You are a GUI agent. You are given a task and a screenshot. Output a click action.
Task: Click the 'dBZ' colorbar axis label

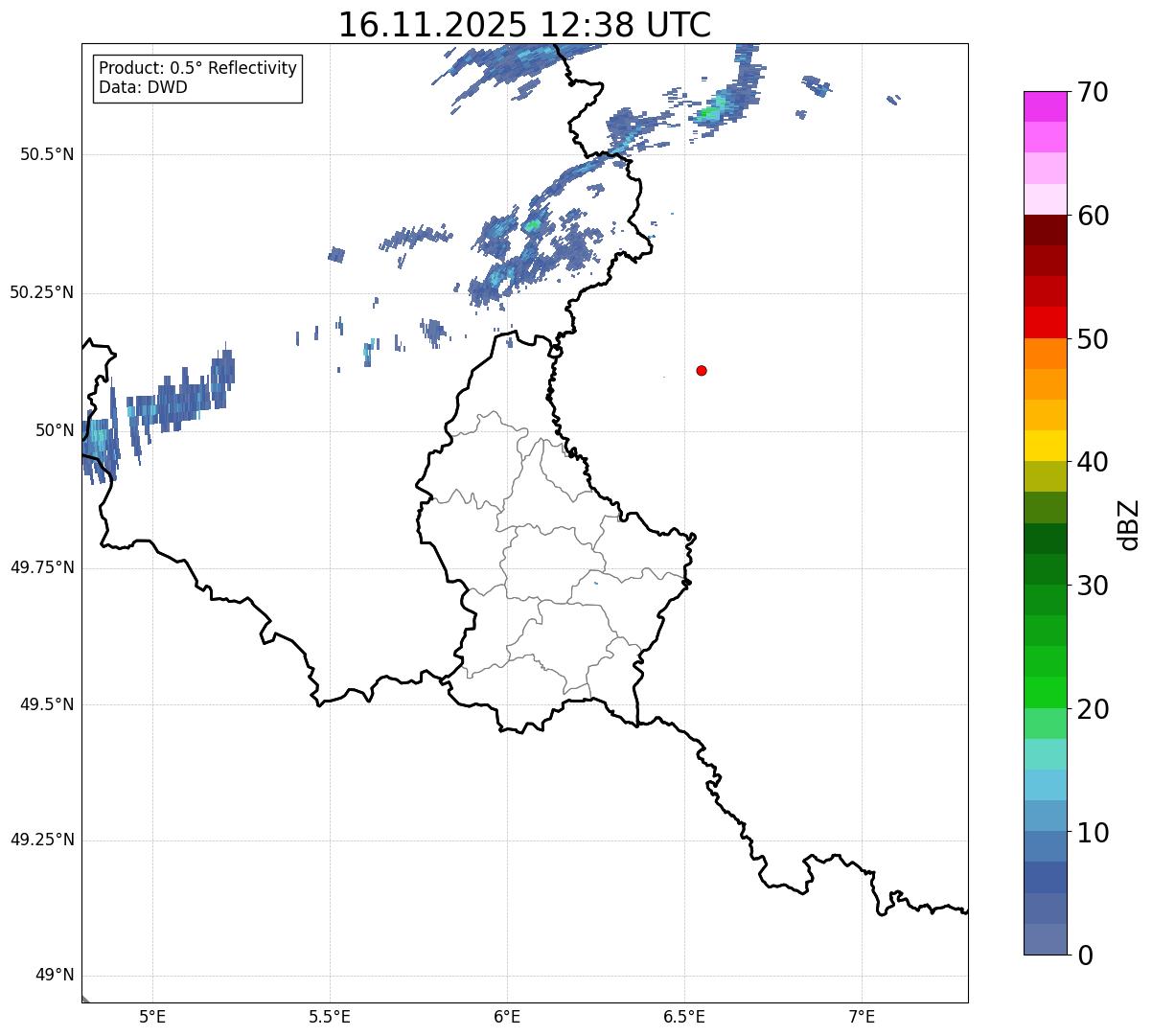click(1128, 523)
